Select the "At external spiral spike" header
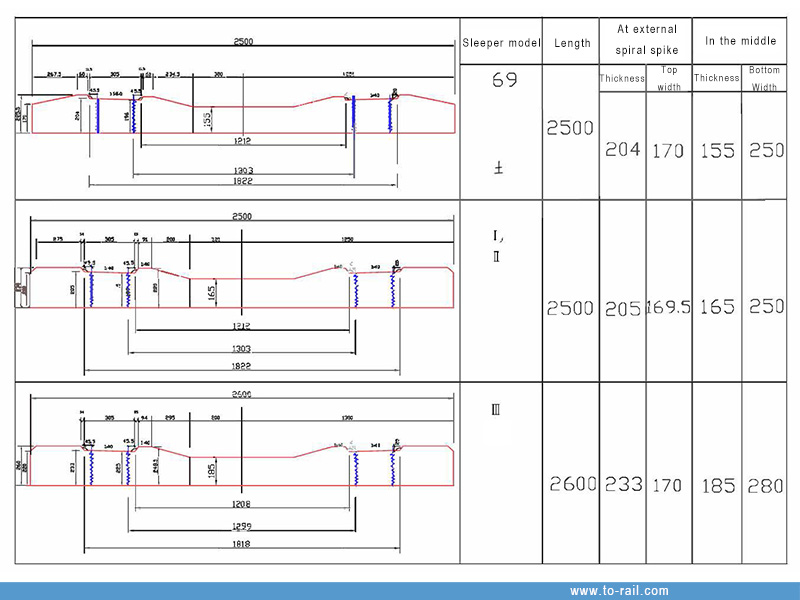Viewport: 800px width, 600px height. pyautogui.click(x=645, y=40)
